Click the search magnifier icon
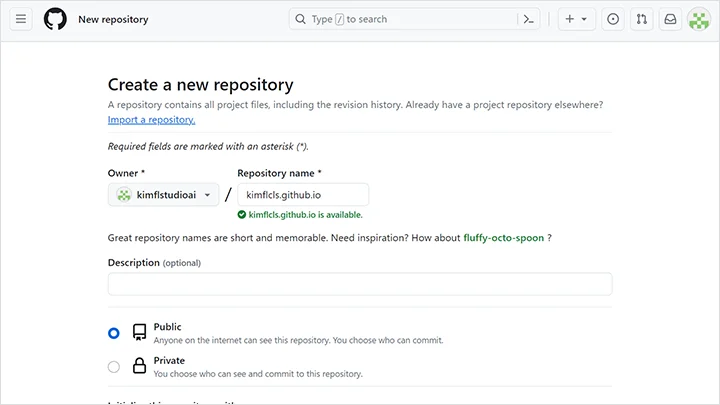Screen dimensions: 720x405 [300, 19]
